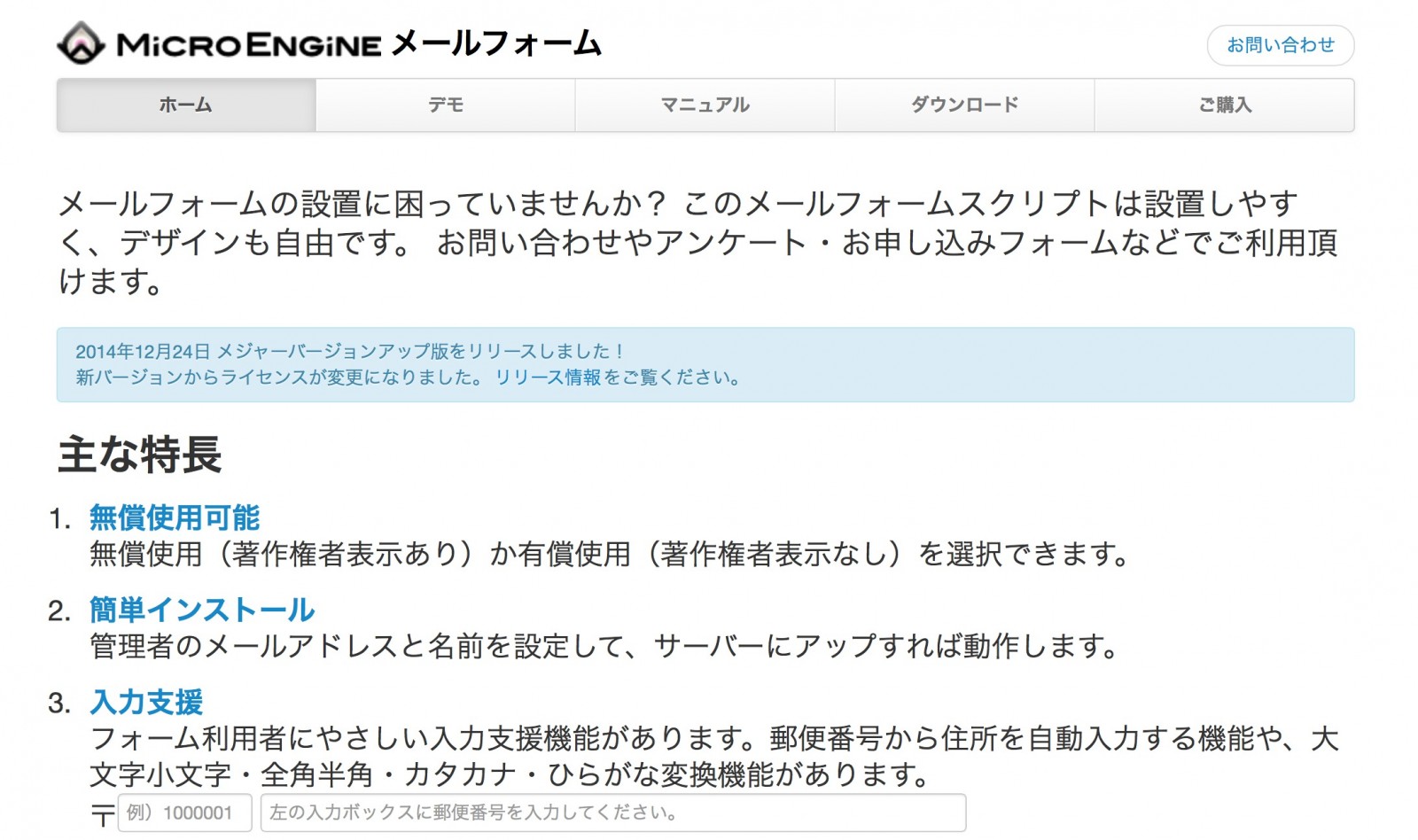The height and width of the screenshot is (840, 1418).
Task: Click the intro paragraph about メールフォームの設置
Action: point(698,242)
